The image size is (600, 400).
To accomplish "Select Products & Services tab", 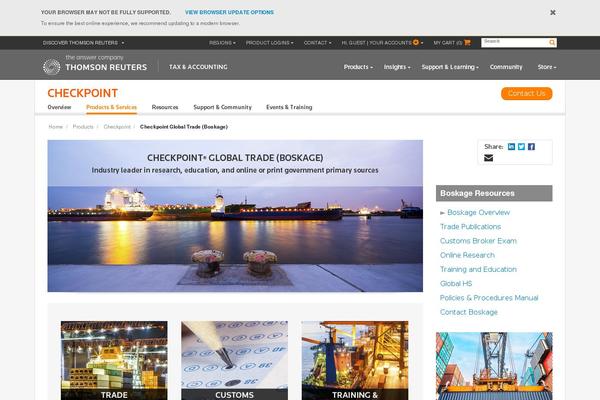I will tap(111, 107).
